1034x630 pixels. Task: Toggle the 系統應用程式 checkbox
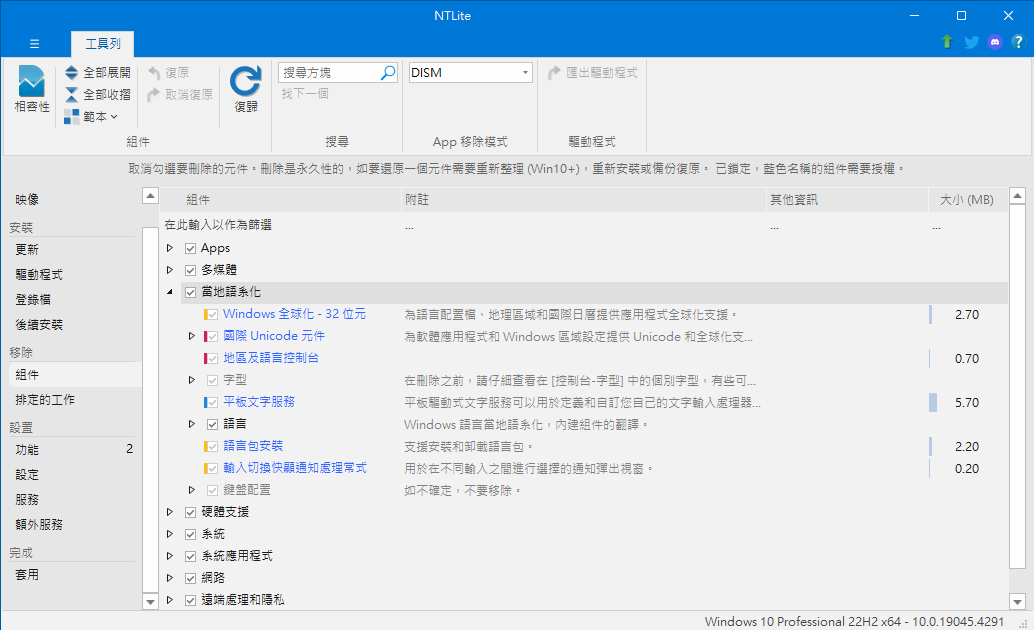[191, 556]
